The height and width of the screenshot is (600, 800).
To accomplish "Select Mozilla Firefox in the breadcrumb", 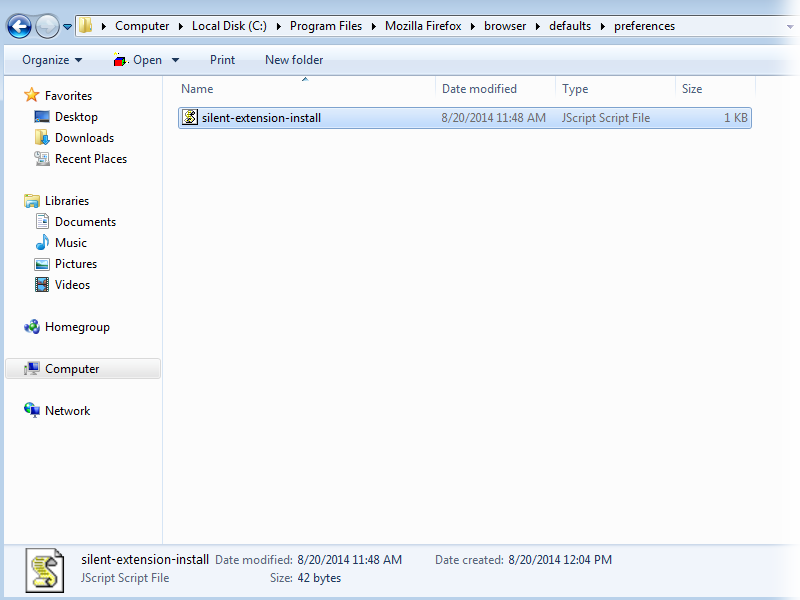I will click(x=423, y=26).
